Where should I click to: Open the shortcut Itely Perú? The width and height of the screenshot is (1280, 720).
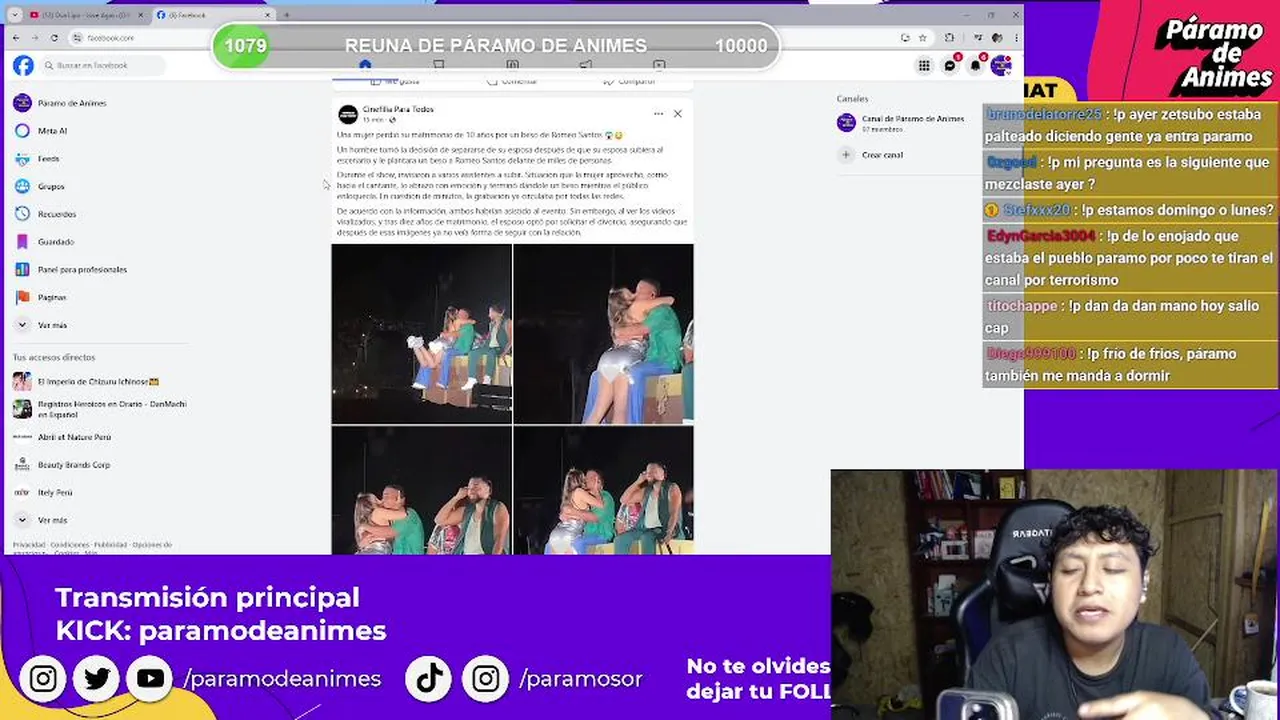[x=43, y=493]
